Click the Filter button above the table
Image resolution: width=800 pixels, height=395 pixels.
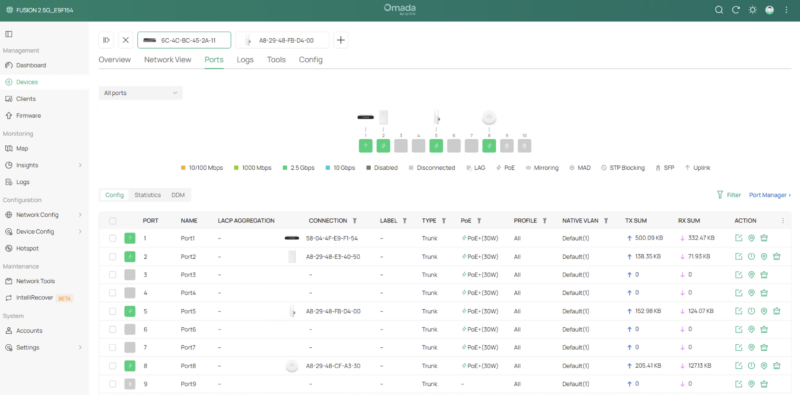729,195
